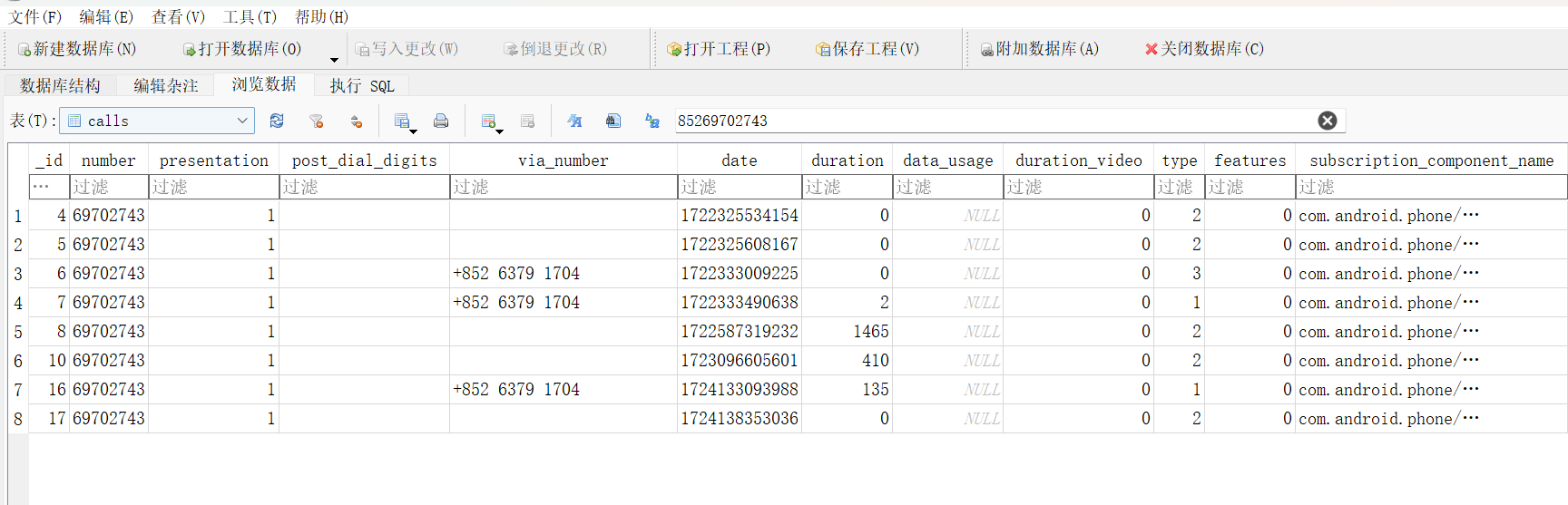Click the delete record icon
The image size is (1568, 505).
tap(528, 121)
